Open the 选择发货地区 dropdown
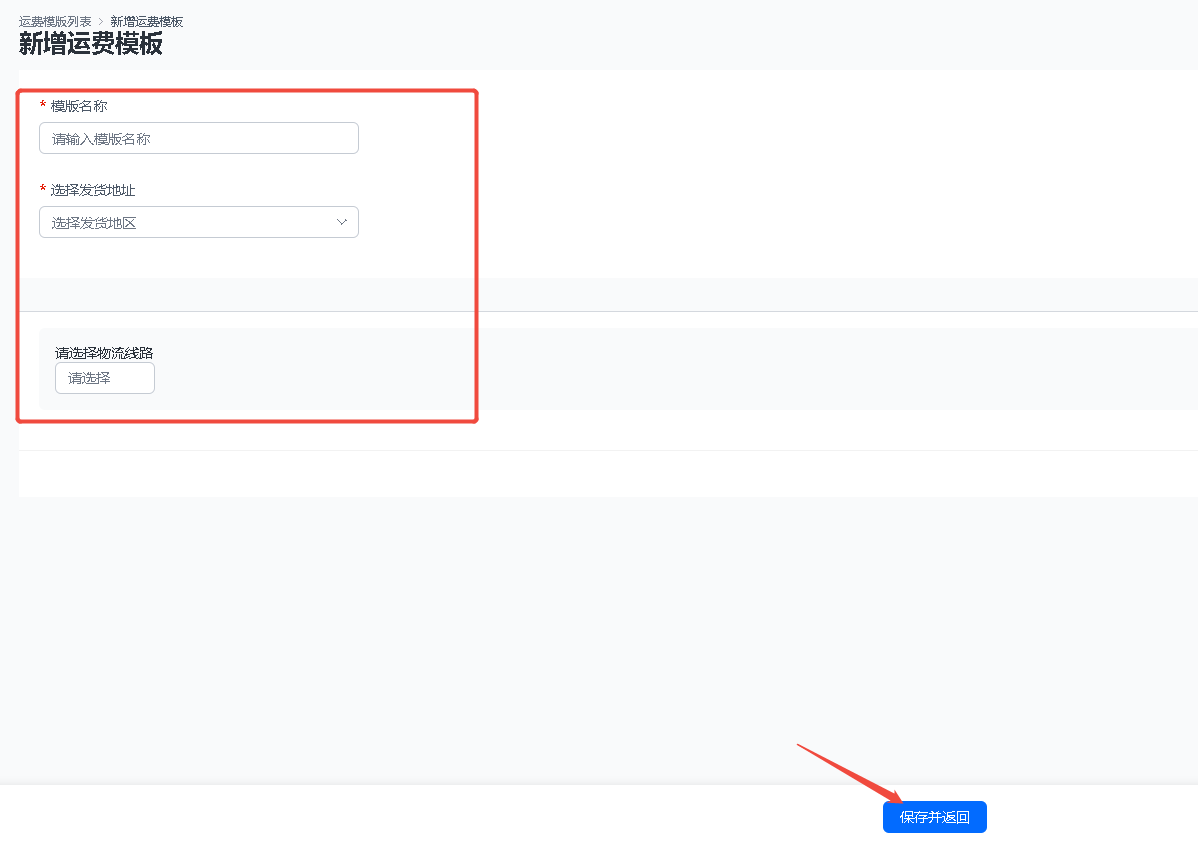 click(199, 222)
